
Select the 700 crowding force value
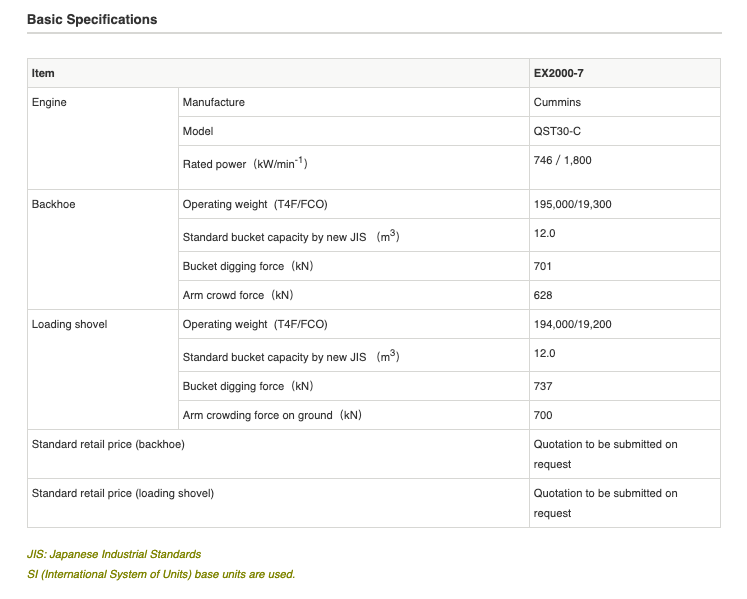pos(543,415)
